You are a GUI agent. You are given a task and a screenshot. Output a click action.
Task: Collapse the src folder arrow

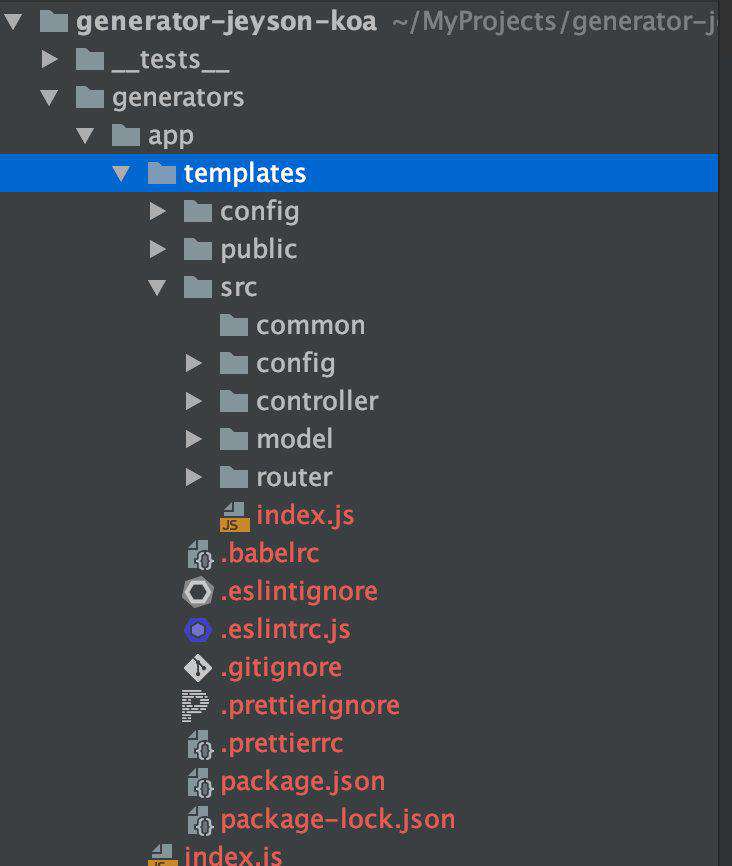point(157,287)
